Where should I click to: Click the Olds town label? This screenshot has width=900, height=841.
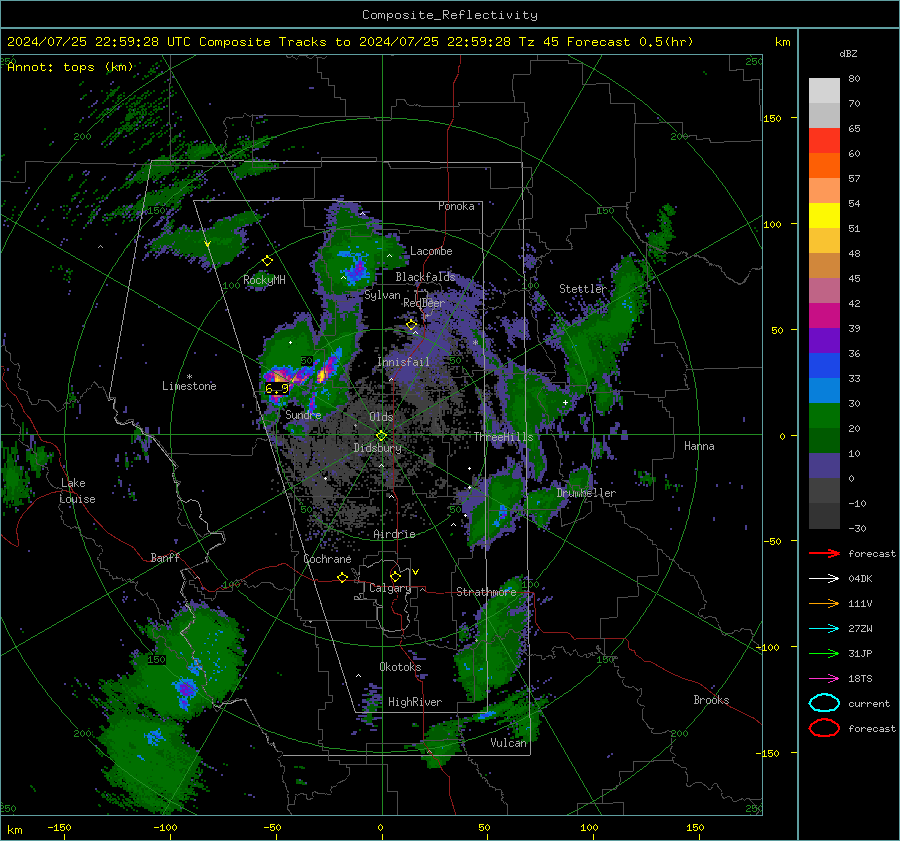tap(381, 417)
